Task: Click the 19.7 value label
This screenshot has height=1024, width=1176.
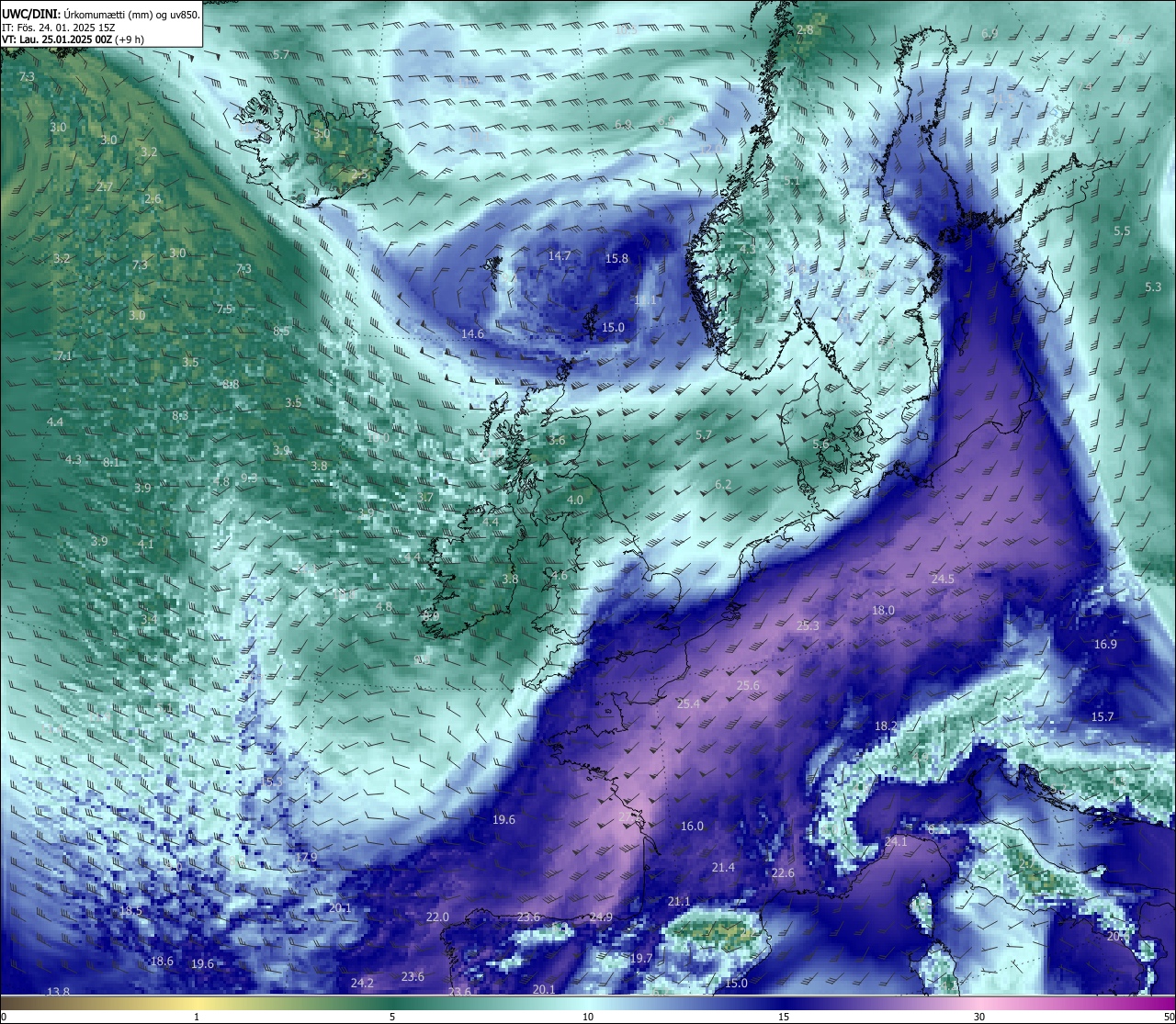Action: (640, 959)
